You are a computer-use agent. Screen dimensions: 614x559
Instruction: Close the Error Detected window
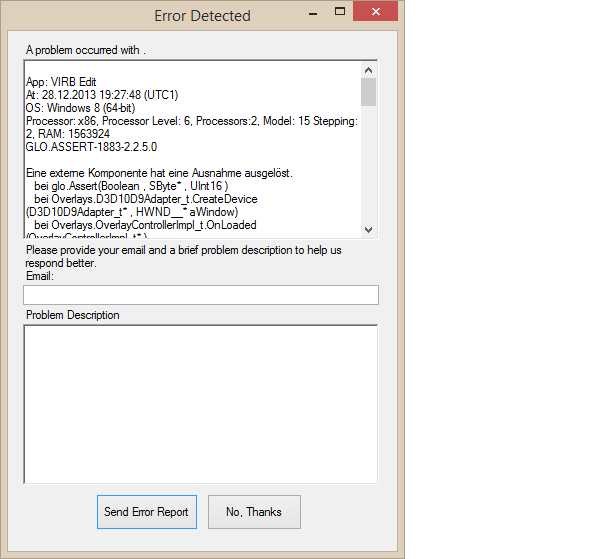(376, 11)
